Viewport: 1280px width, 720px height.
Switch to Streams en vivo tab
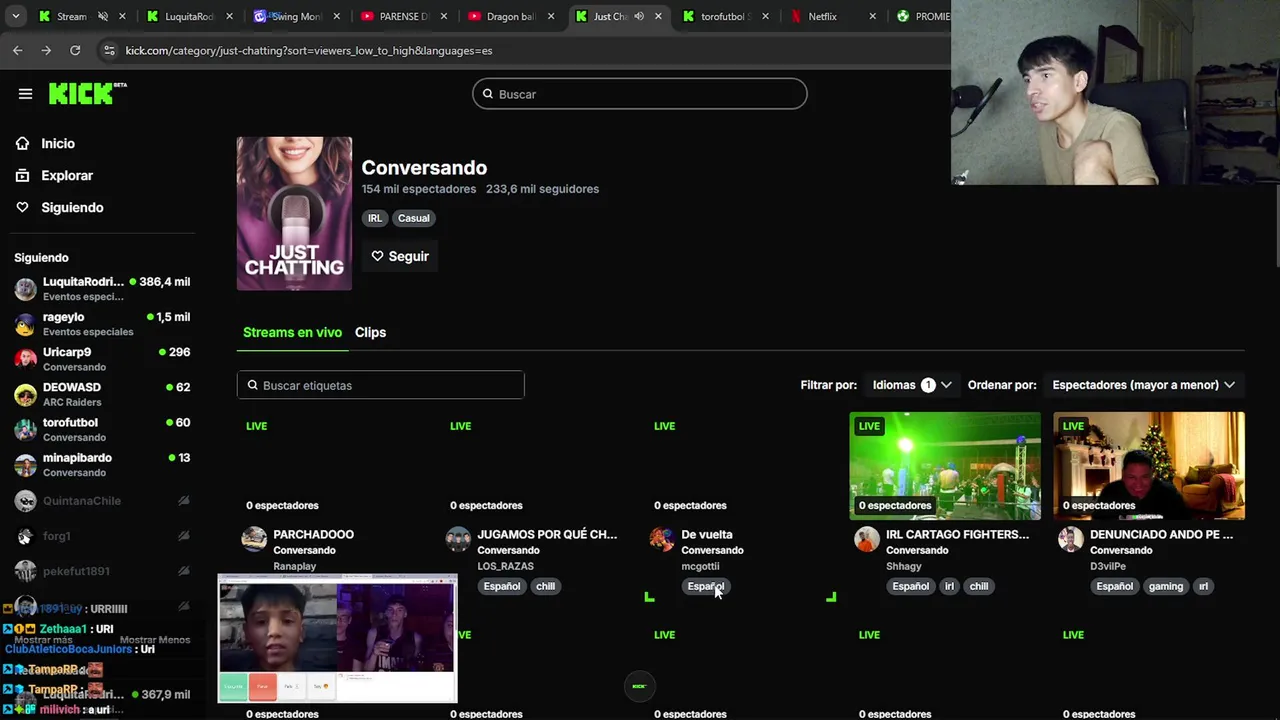click(292, 332)
